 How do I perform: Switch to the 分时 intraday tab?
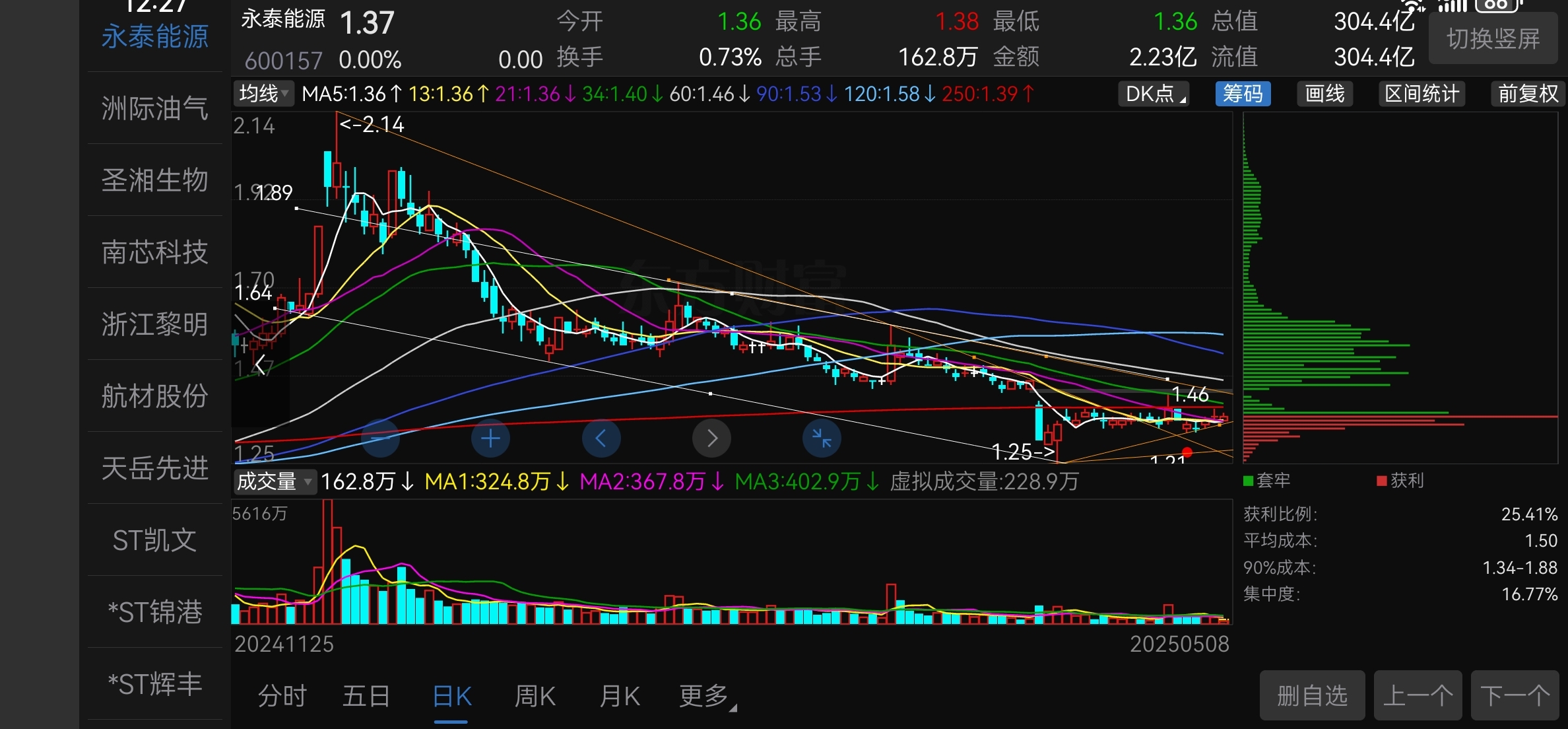[x=282, y=696]
